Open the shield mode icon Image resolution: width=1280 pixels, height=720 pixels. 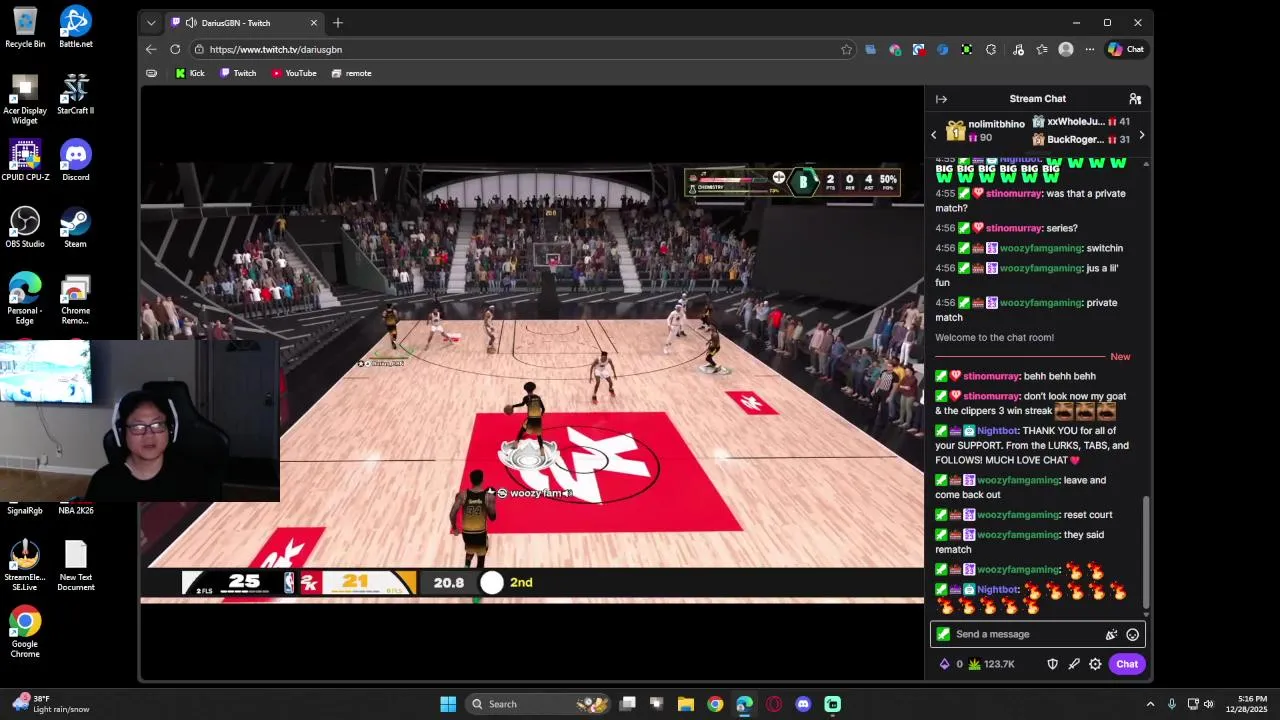[x=1052, y=664]
